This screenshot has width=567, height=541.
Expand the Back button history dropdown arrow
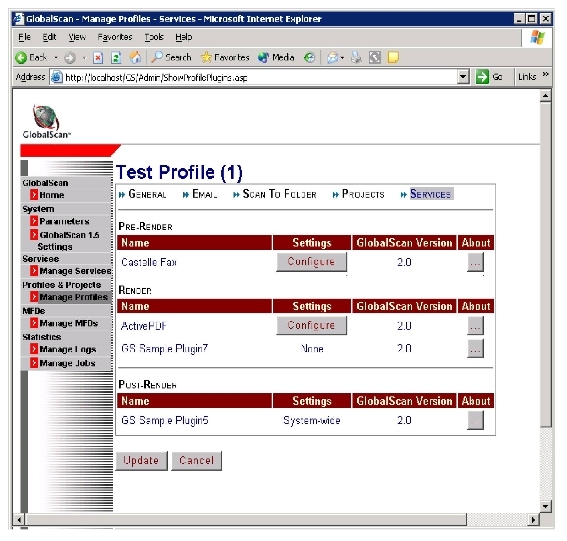(x=56, y=57)
